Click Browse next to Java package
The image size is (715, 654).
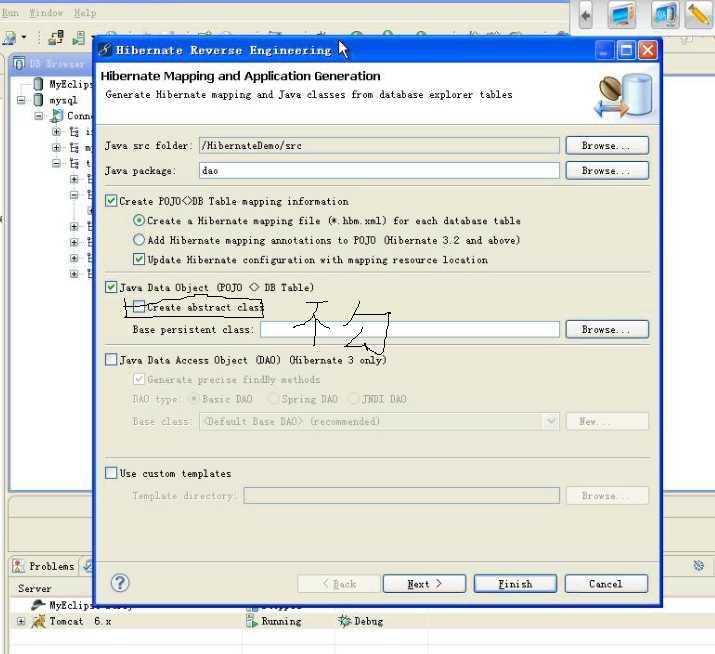click(607, 170)
